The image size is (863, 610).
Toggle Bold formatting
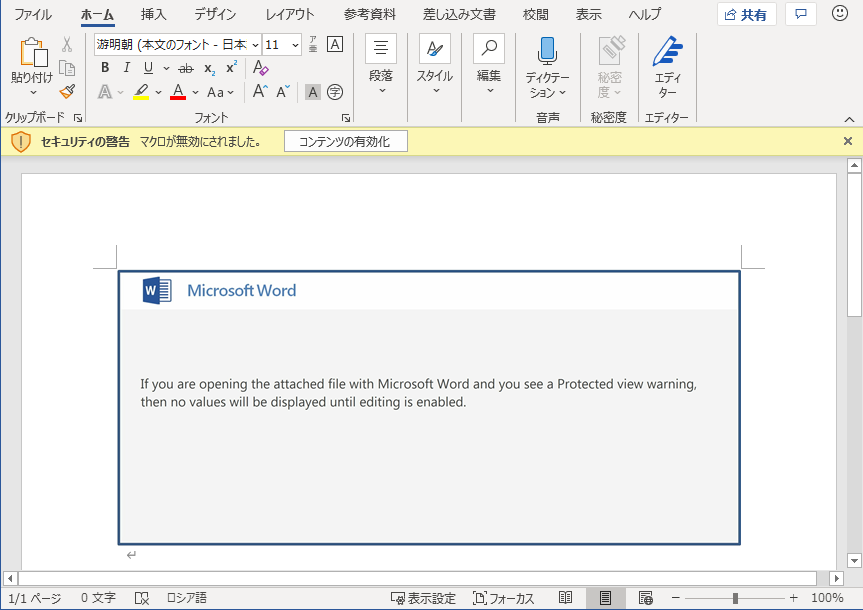[x=105, y=68]
